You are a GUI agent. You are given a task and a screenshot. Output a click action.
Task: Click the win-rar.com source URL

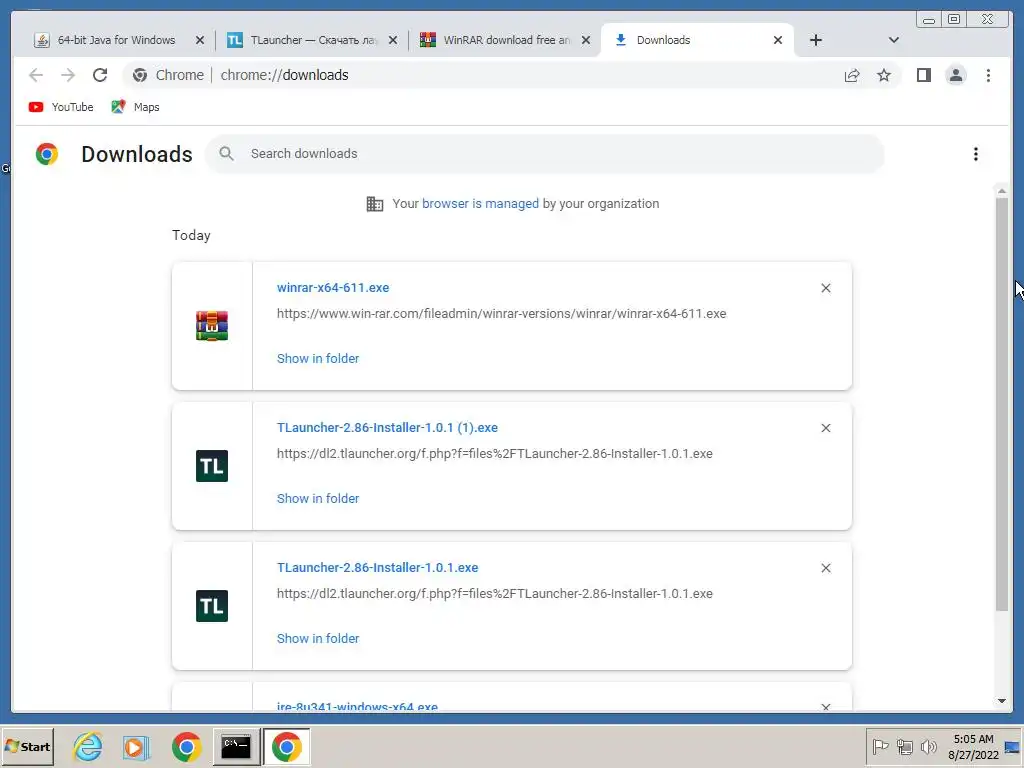[x=502, y=313]
